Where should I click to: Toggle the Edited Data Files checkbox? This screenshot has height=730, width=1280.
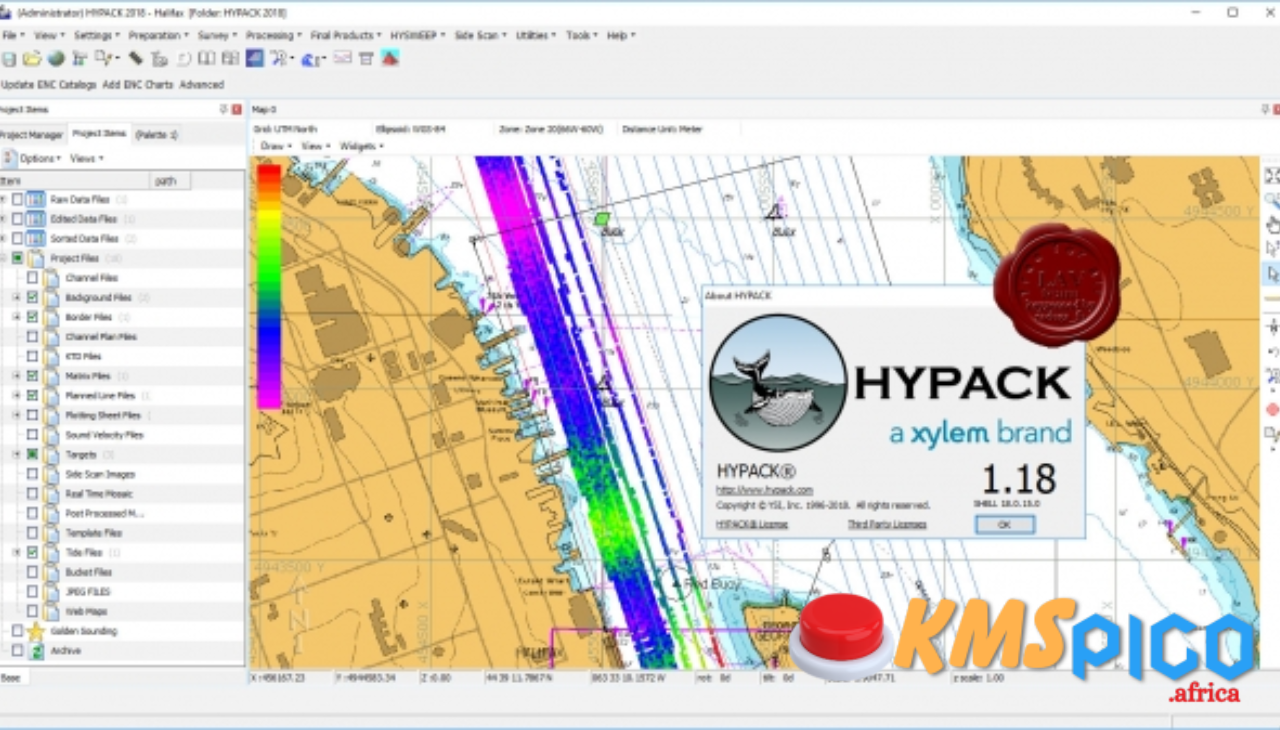[x=17, y=219]
